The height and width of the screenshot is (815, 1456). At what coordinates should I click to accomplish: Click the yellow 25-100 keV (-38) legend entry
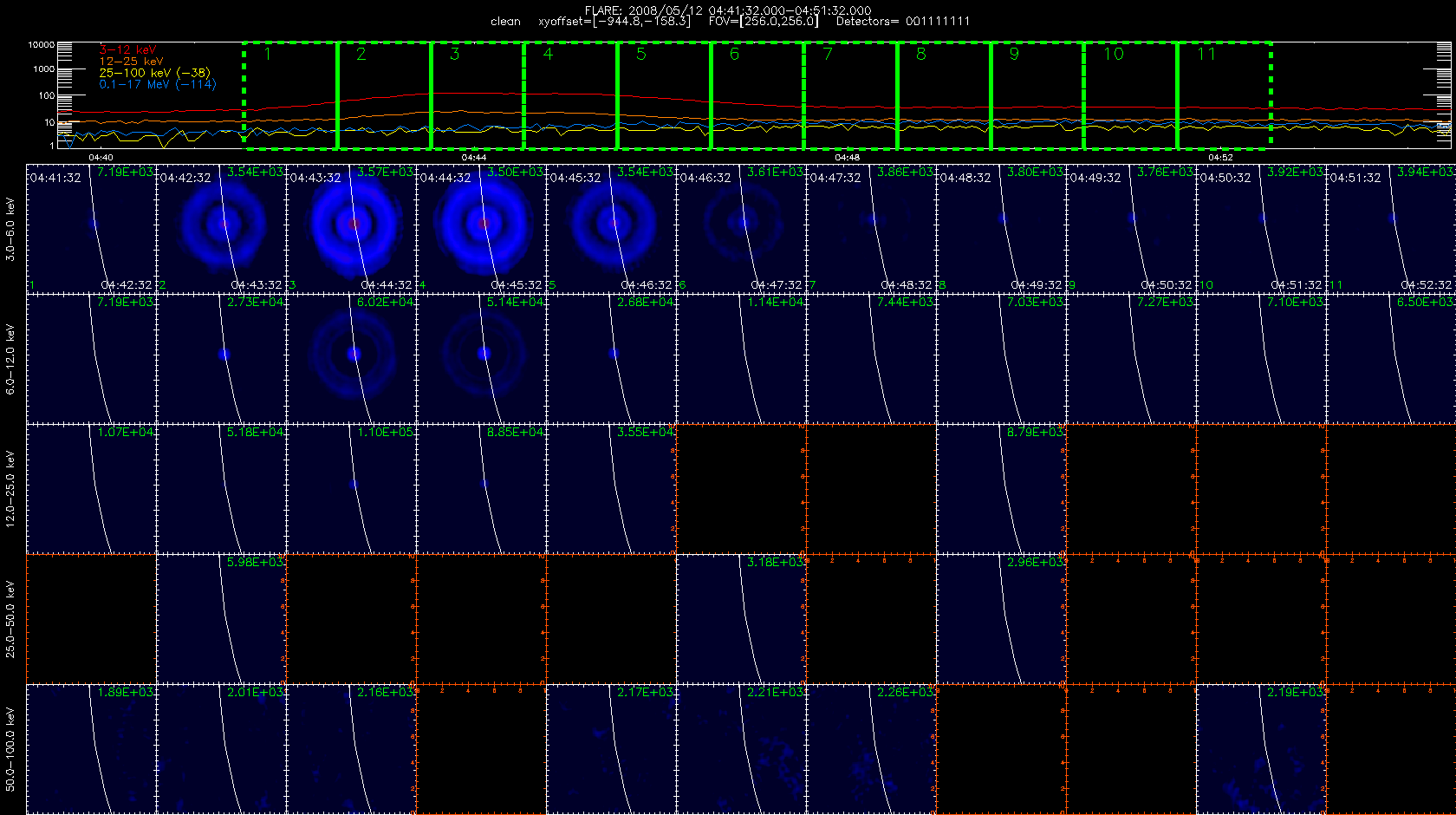pyautogui.click(x=154, y=73)
